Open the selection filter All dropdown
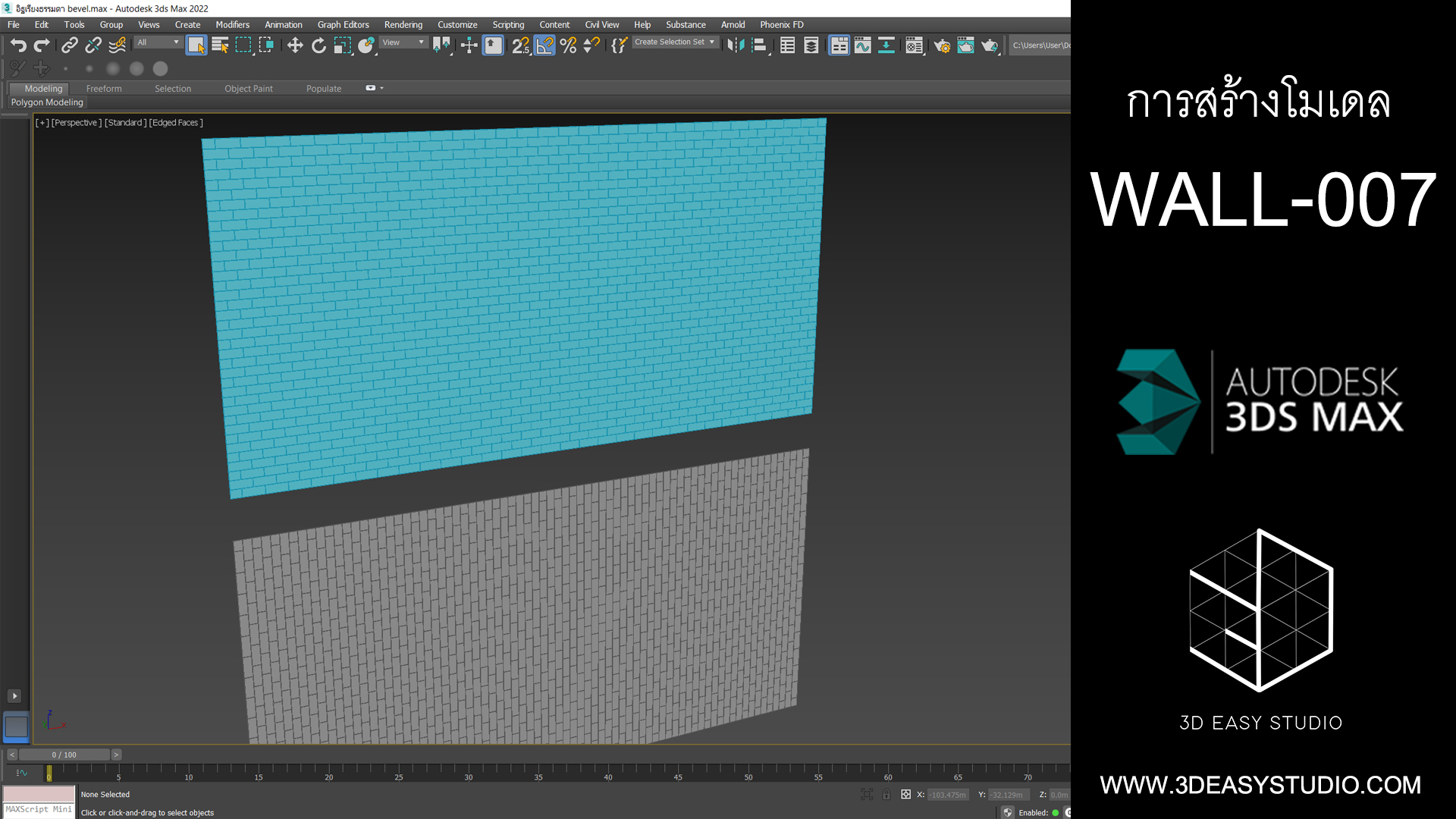This screenshot has width=1456, height=819. (158, 42)
